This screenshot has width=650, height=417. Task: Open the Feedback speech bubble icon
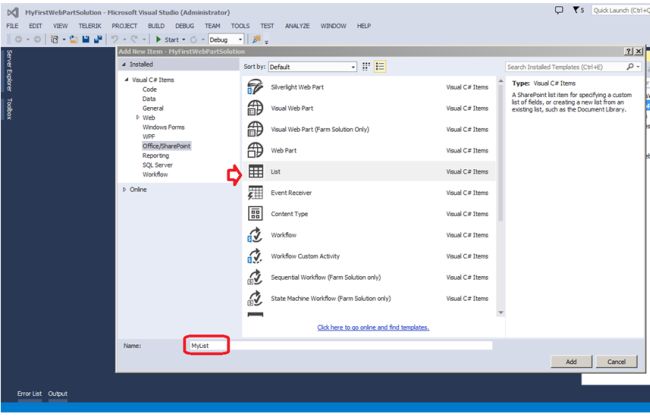click(x=559, y=10)
